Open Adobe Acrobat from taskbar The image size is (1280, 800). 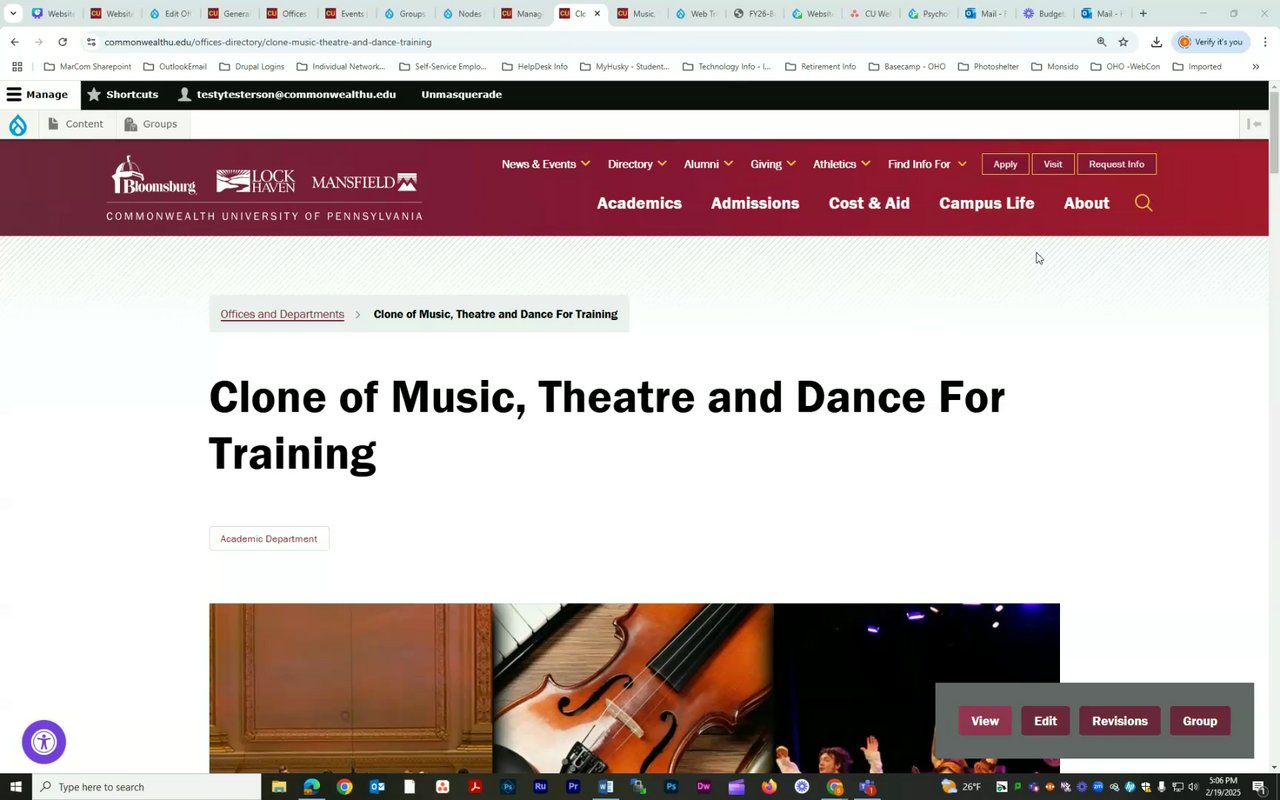tap(475, 787)
